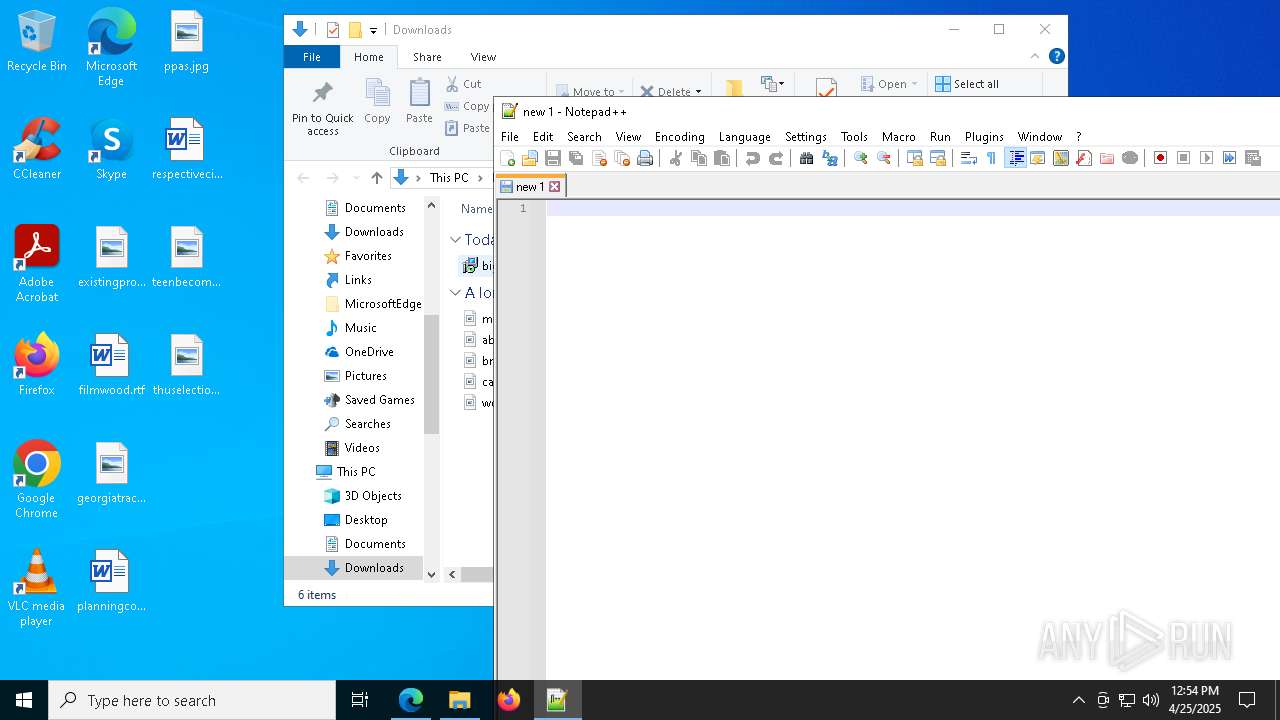Click the taskbar search box
This screenshot has width=1280, height=720.
point(192,700)
